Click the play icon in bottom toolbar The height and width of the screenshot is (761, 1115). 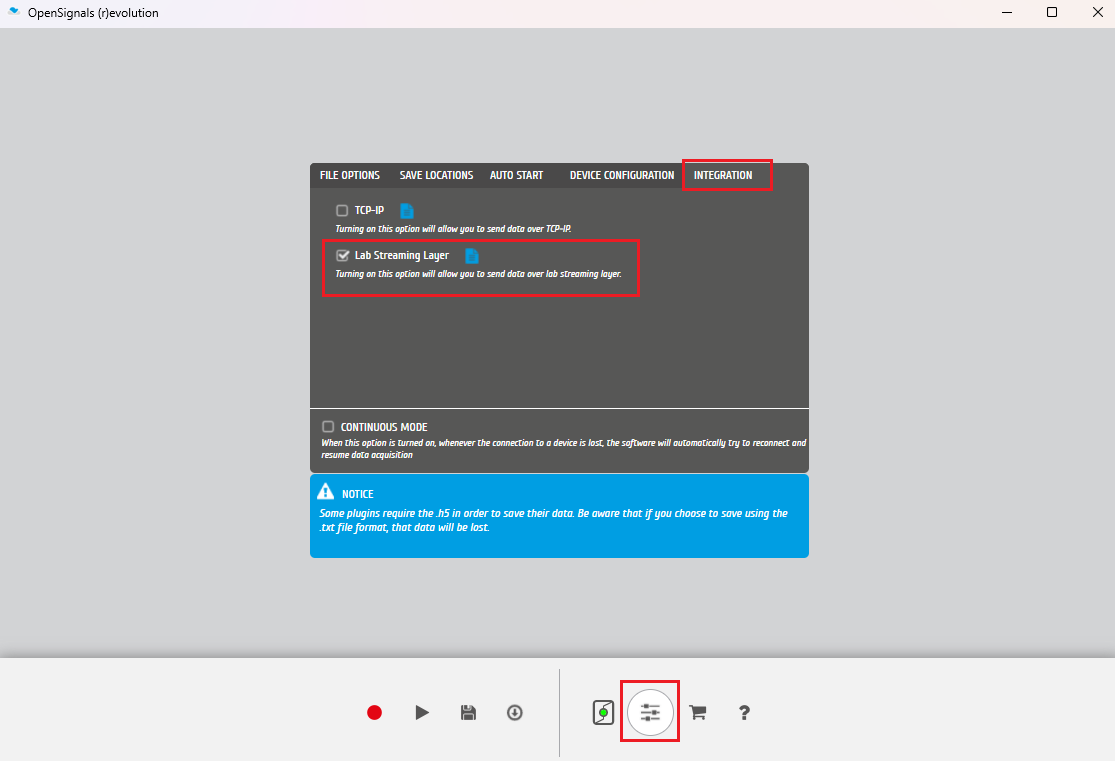[422, 713]
